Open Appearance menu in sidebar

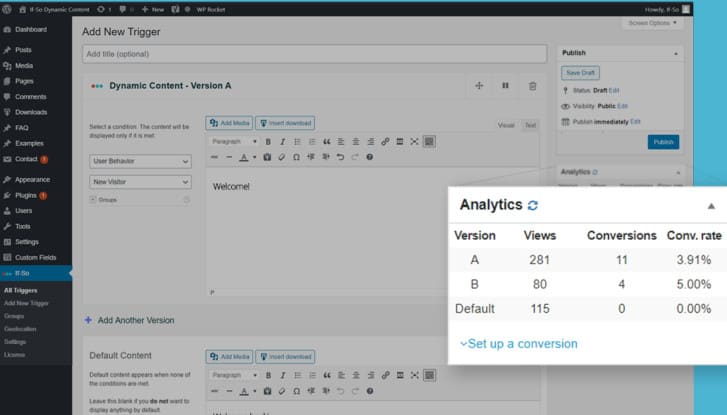tap(32, 180)
